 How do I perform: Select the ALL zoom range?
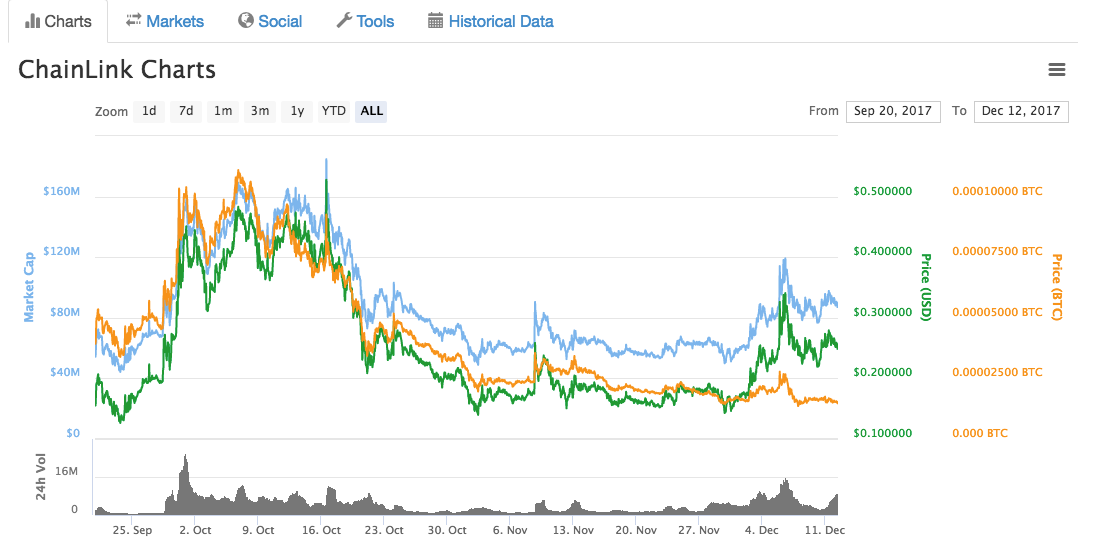[371, 111]
